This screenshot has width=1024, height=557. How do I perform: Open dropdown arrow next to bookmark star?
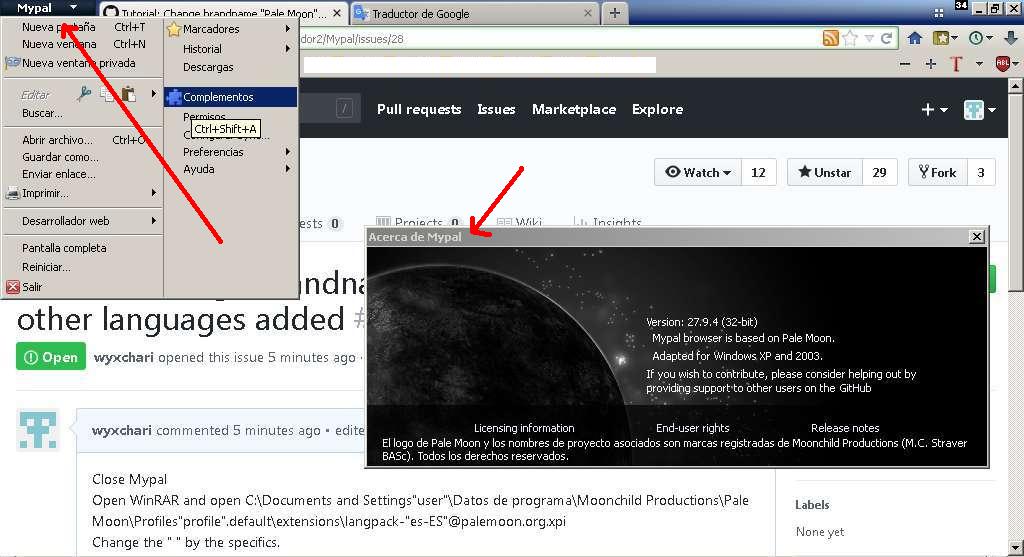coord(869,39)
